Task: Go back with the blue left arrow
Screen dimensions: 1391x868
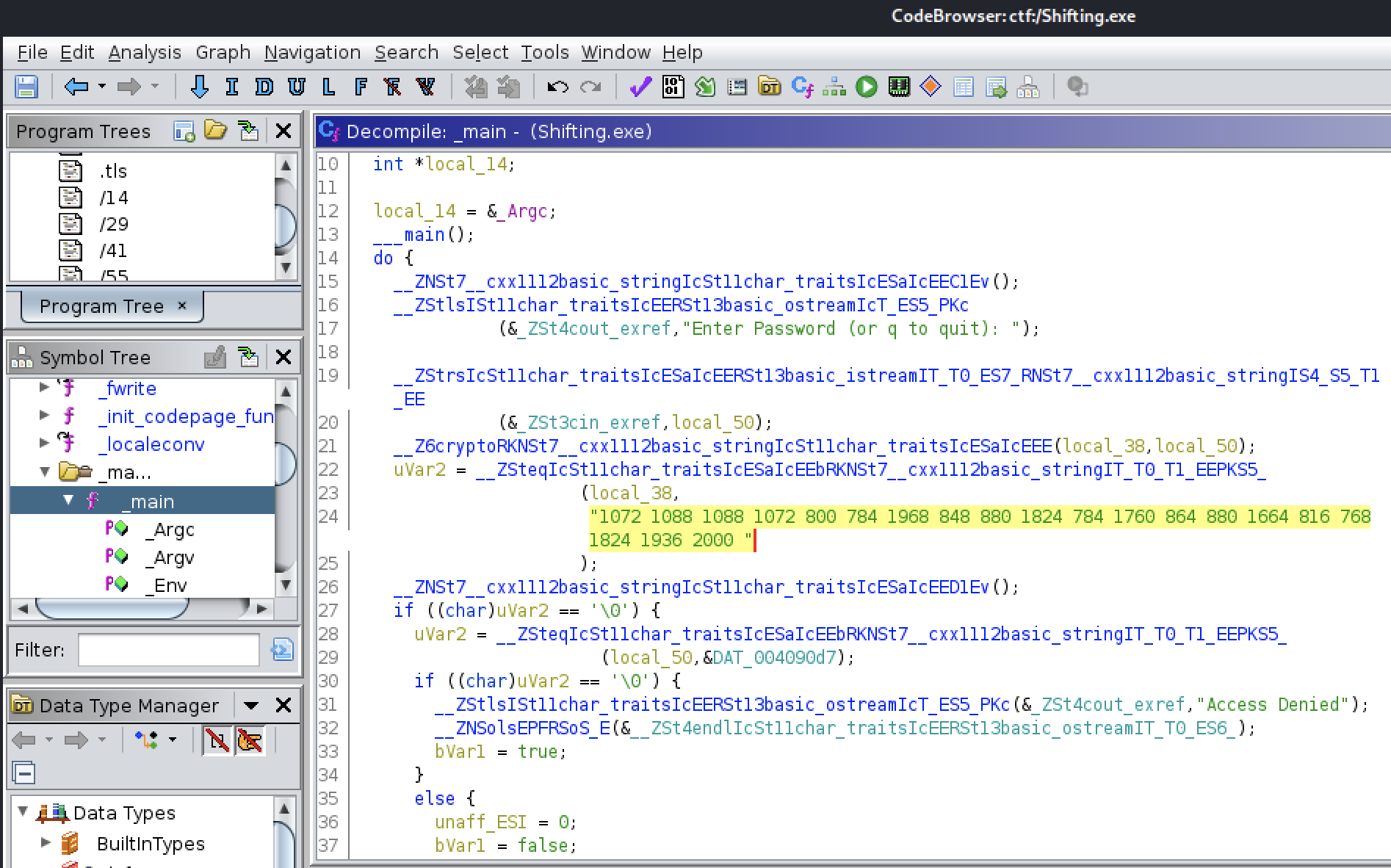Action: (x=76, y=87)
